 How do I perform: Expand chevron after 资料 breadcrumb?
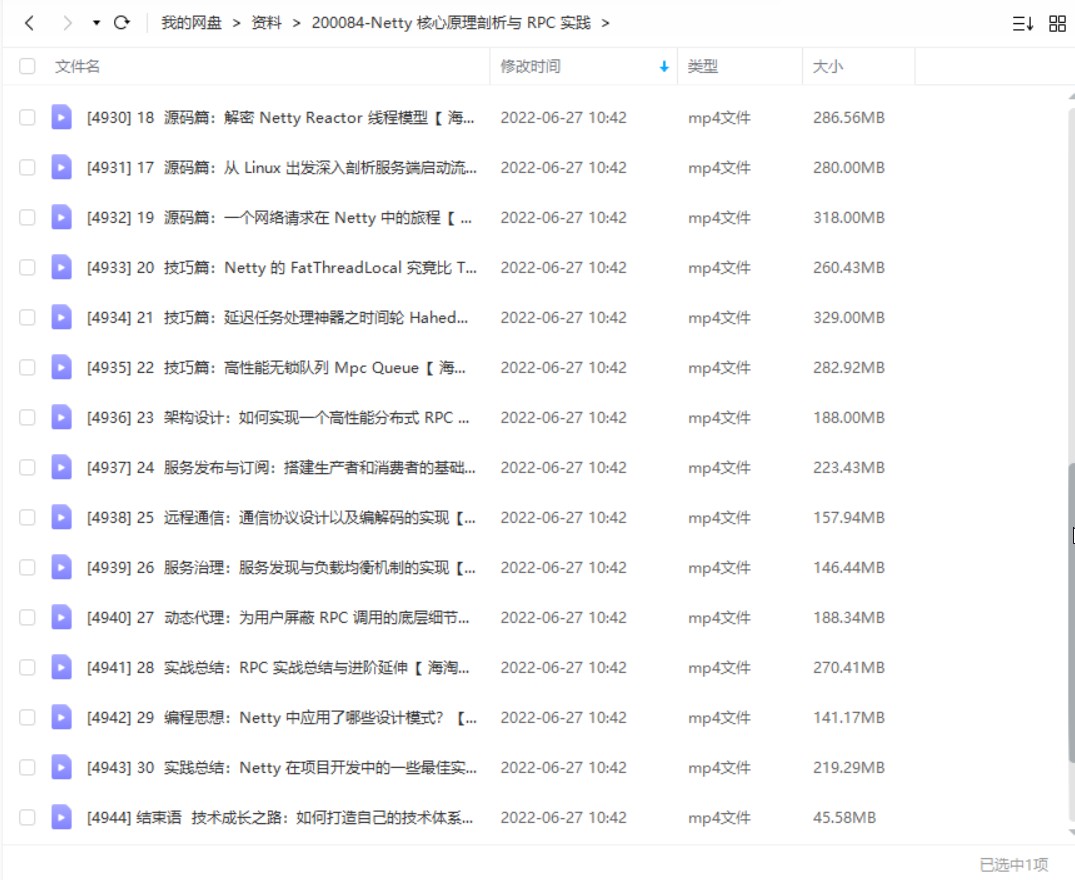pos(296,23)
